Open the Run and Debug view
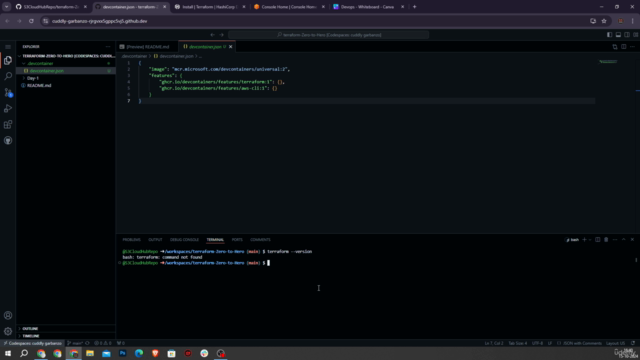 click(8, 109)
